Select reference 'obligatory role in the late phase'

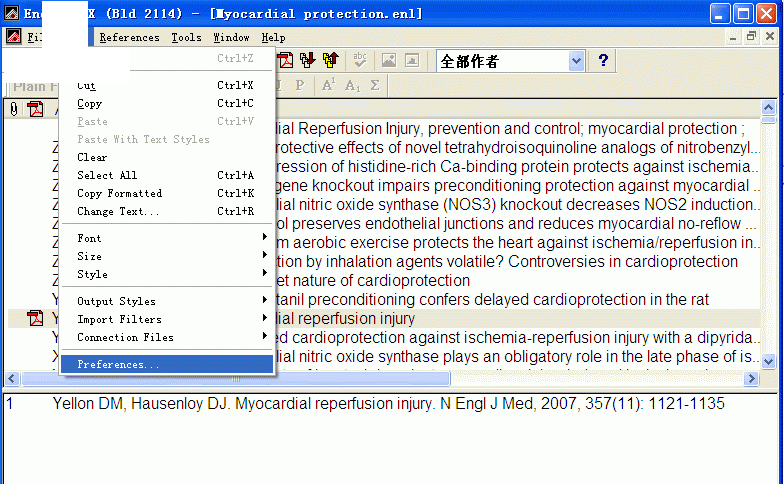[518, 356]
